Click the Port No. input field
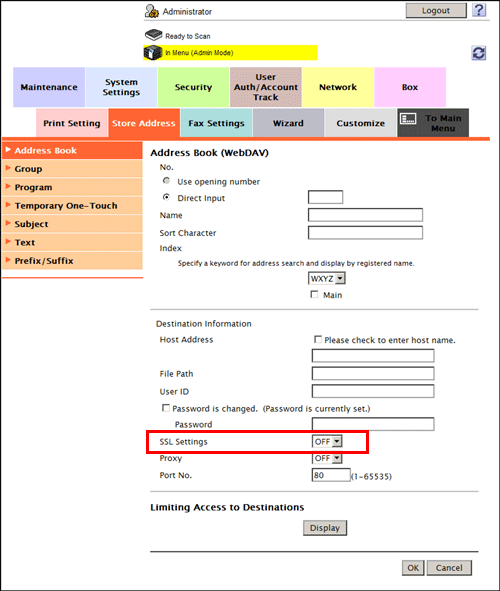500x591 pixels. pyautogui.click(x=331, y=475)
